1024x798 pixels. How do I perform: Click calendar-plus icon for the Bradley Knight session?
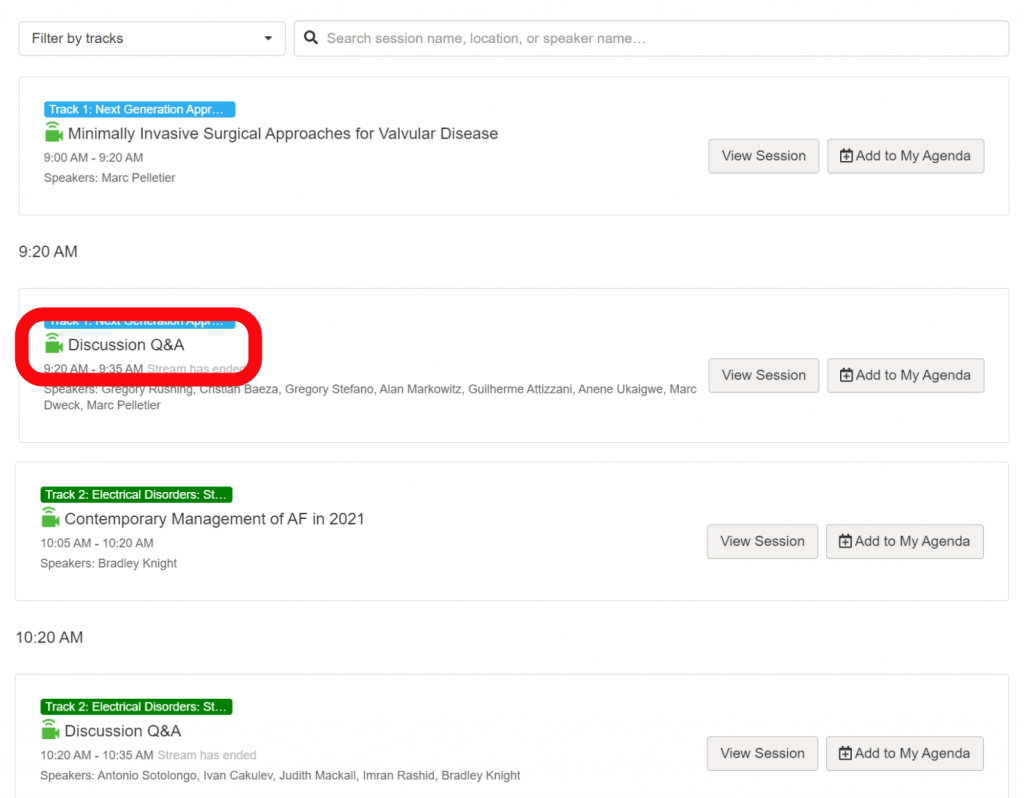click(x=845, y=542)
